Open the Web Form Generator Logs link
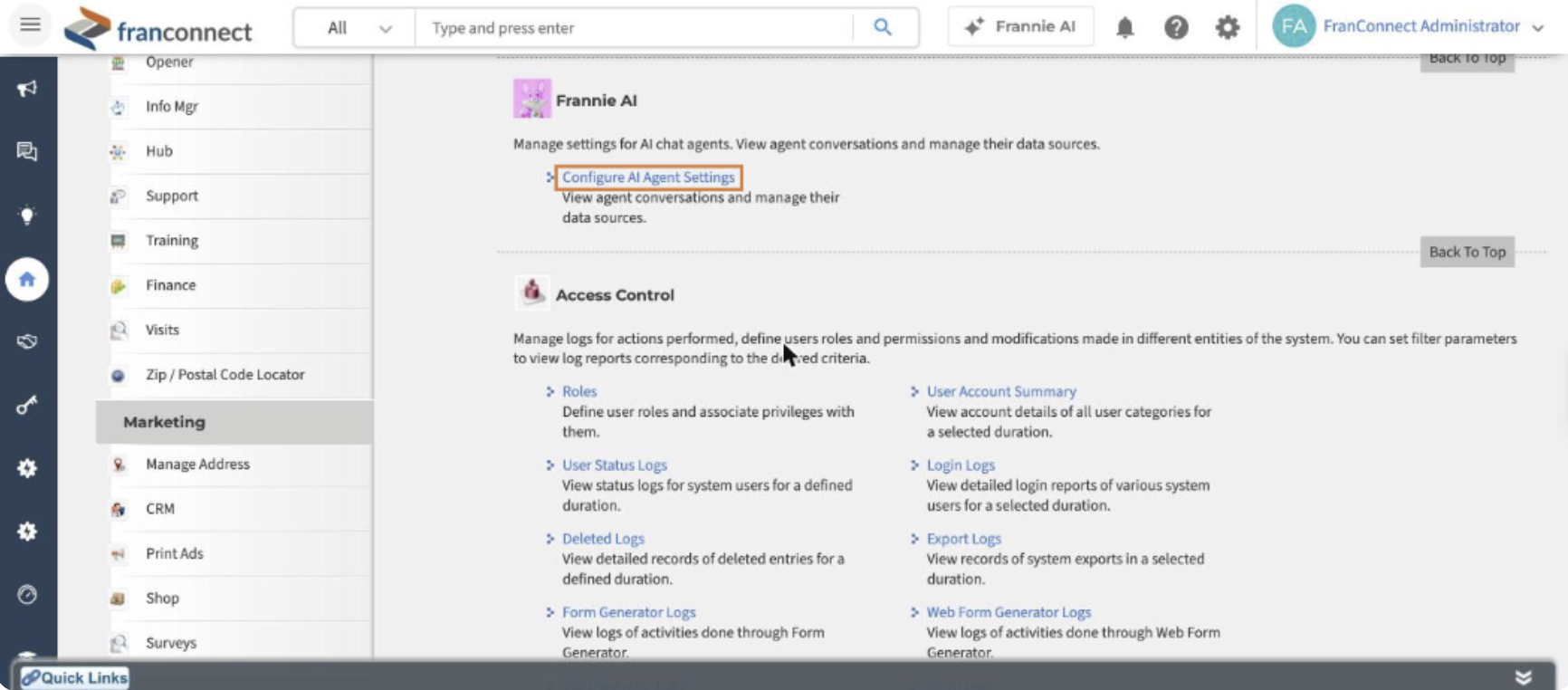1568x690 pixels. (x=1009, y=612)
